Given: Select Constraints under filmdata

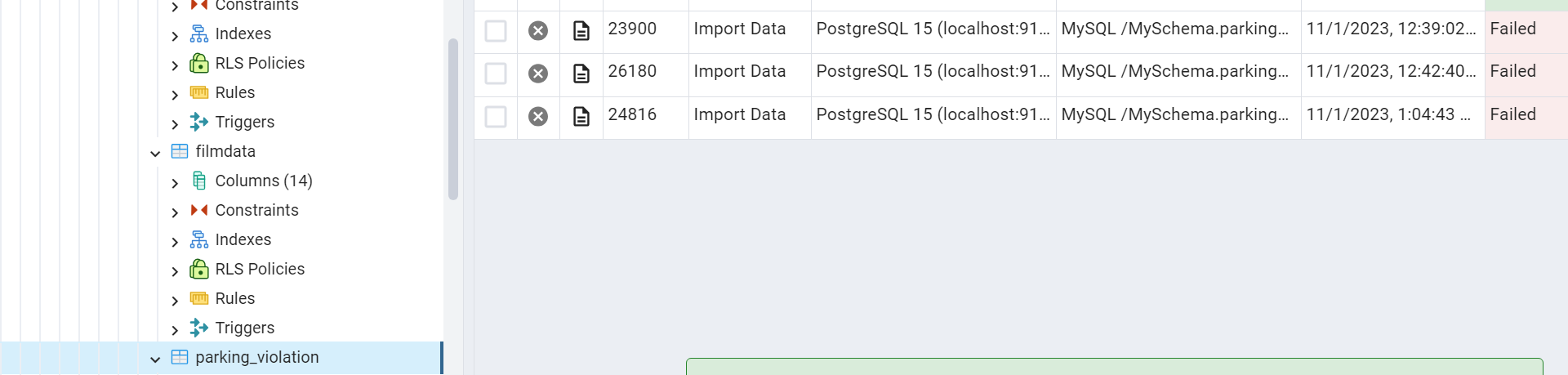Looking at the screenshot, I should [x=256, y=210].
